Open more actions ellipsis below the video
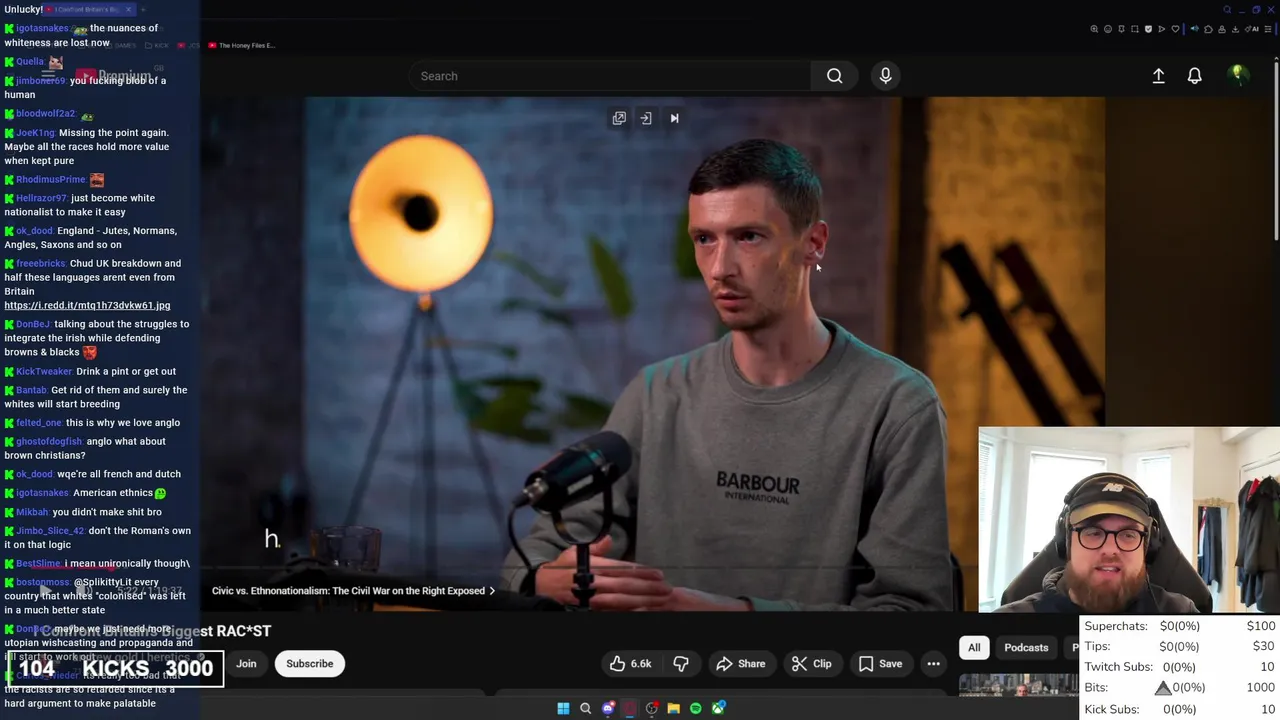 933,664
